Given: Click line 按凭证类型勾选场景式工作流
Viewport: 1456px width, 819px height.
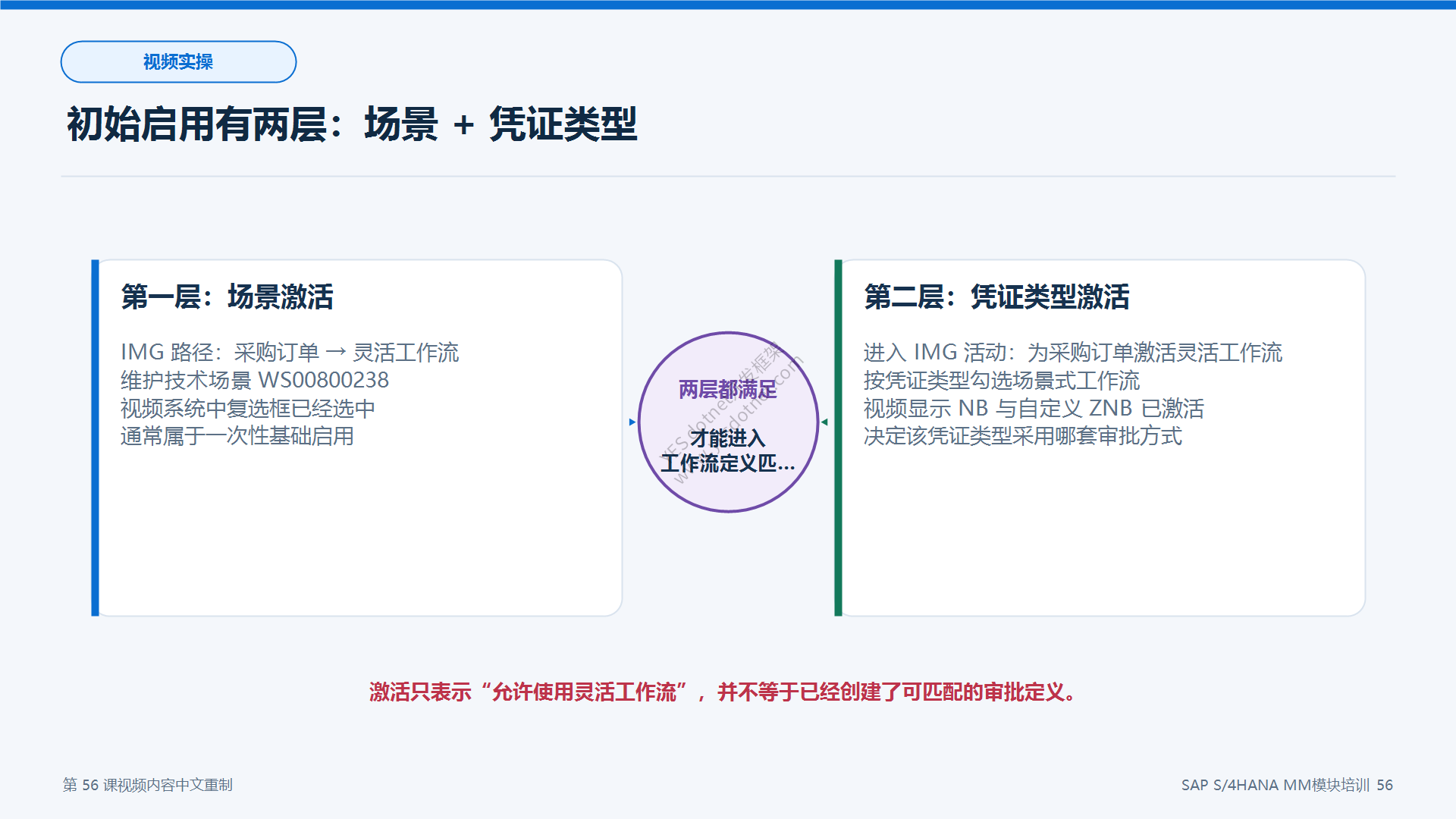Looking at the screenshot, I should pos(1002,380).
